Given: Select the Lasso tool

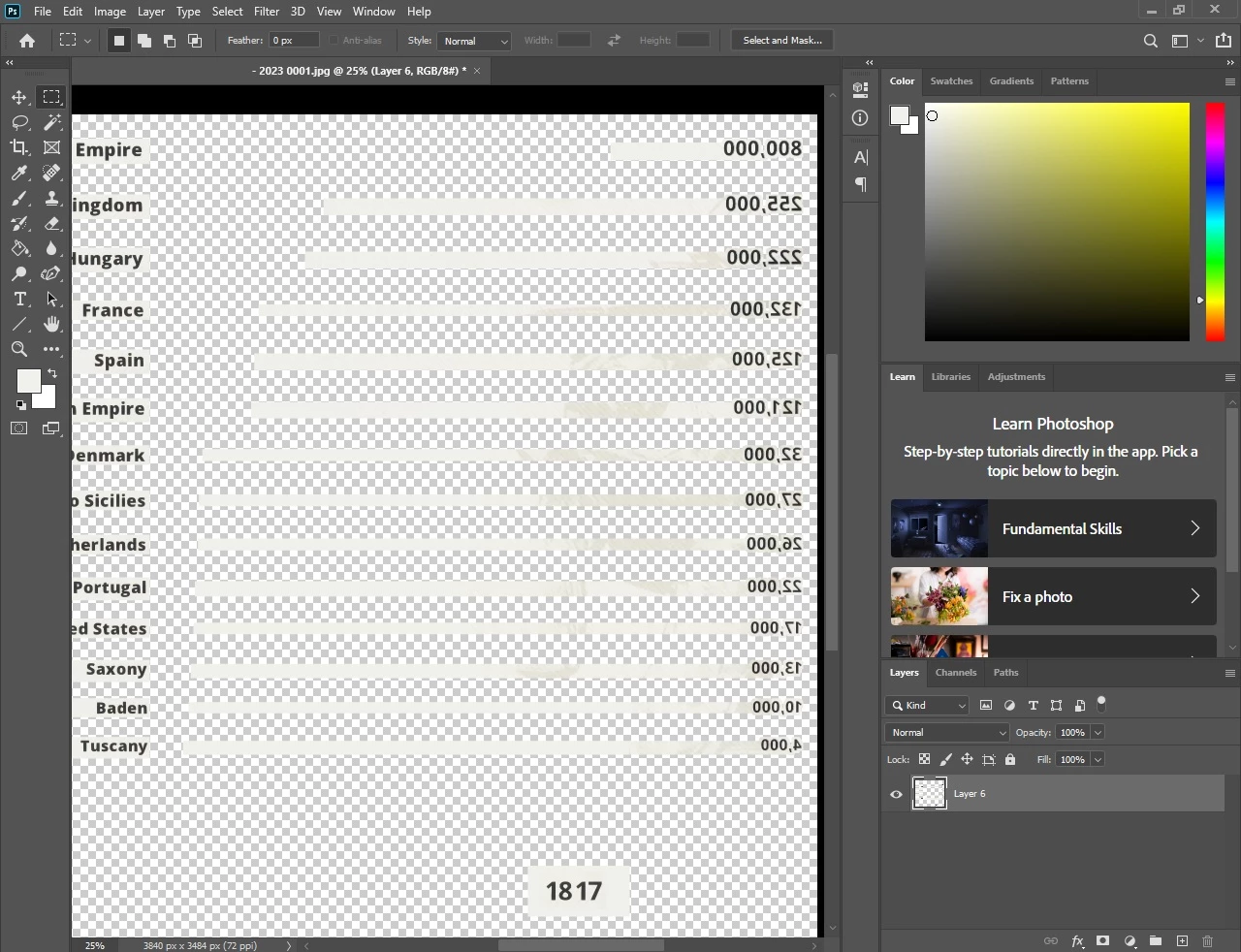Looking at the screenshot, I should [19, 122].
